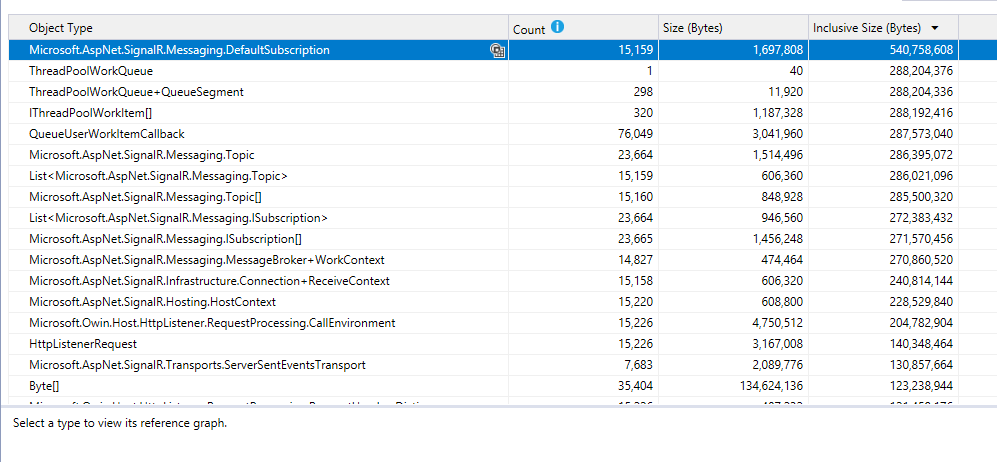Screen dimensions: 997x462
Task: Click count value 15,159 for DefaultSubscription
Action: (x=635, y=50)
